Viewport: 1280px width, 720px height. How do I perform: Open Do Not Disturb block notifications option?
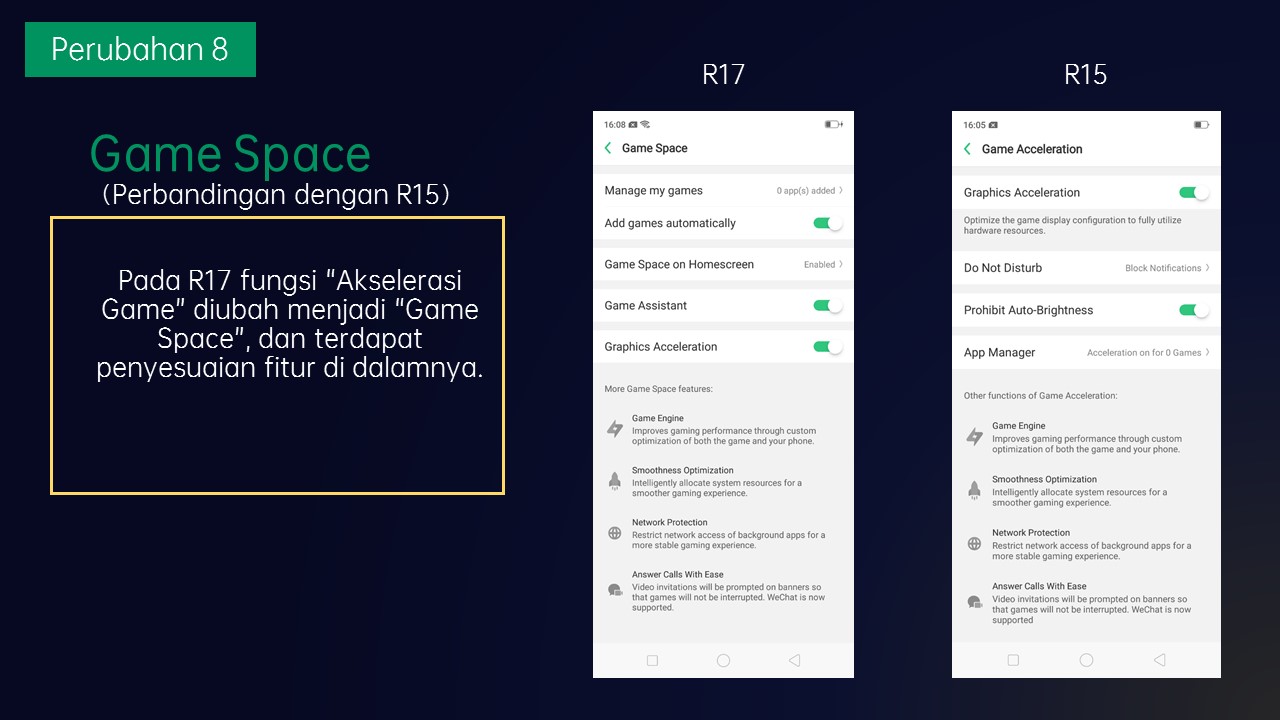(x=1207, y=268)
